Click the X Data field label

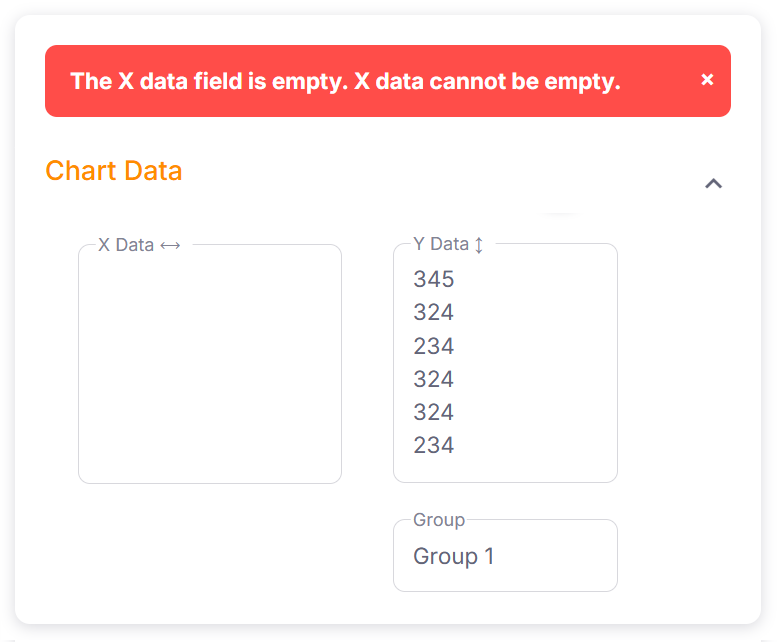point(126,245)
